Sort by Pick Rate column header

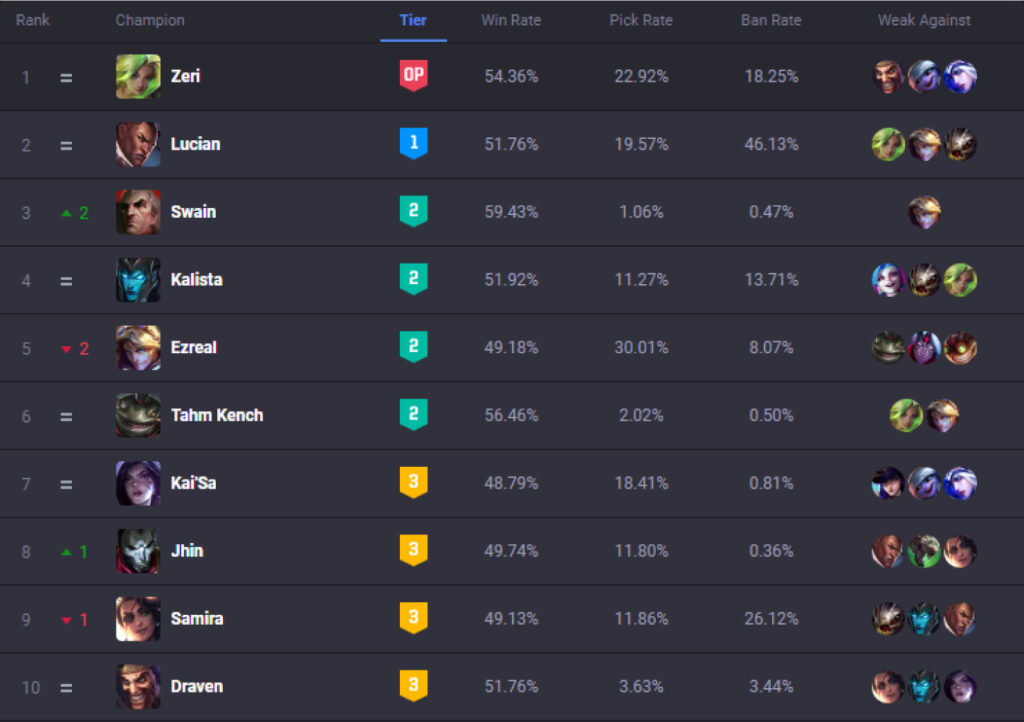pyautogui.click(x=641, y=20)
